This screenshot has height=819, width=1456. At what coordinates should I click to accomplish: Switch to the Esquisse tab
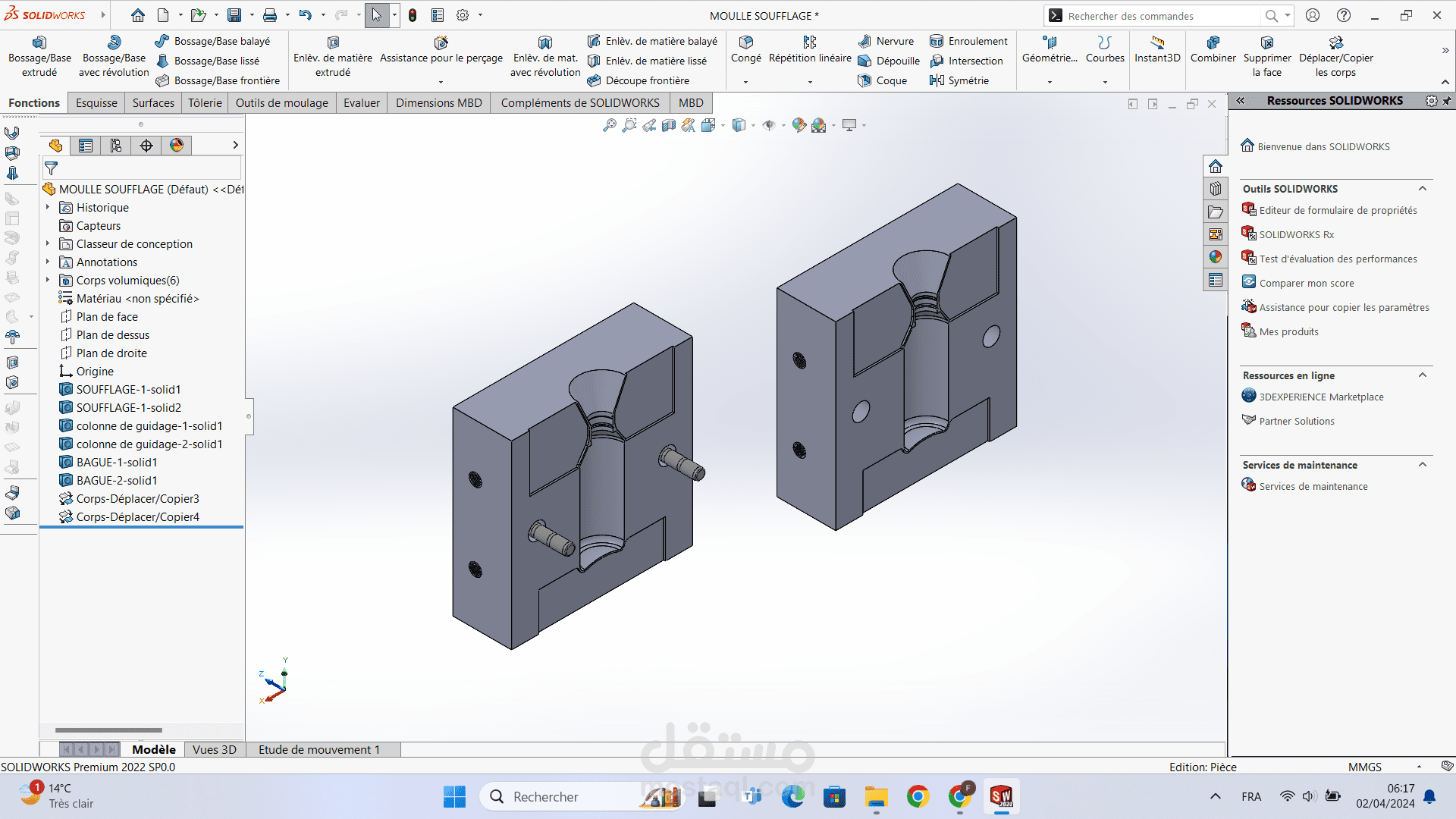click(96, 102)
